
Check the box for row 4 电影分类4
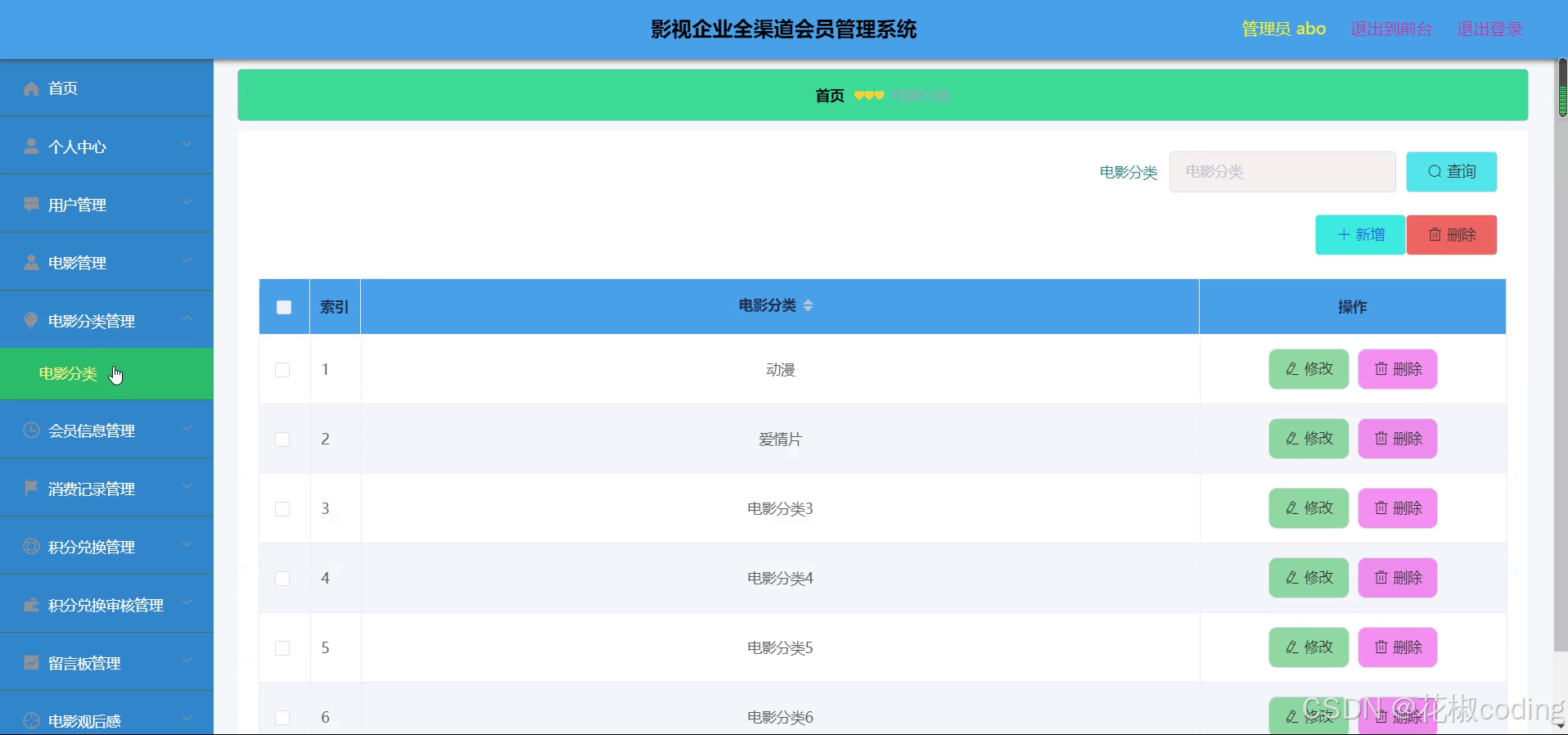pos(282,579)
